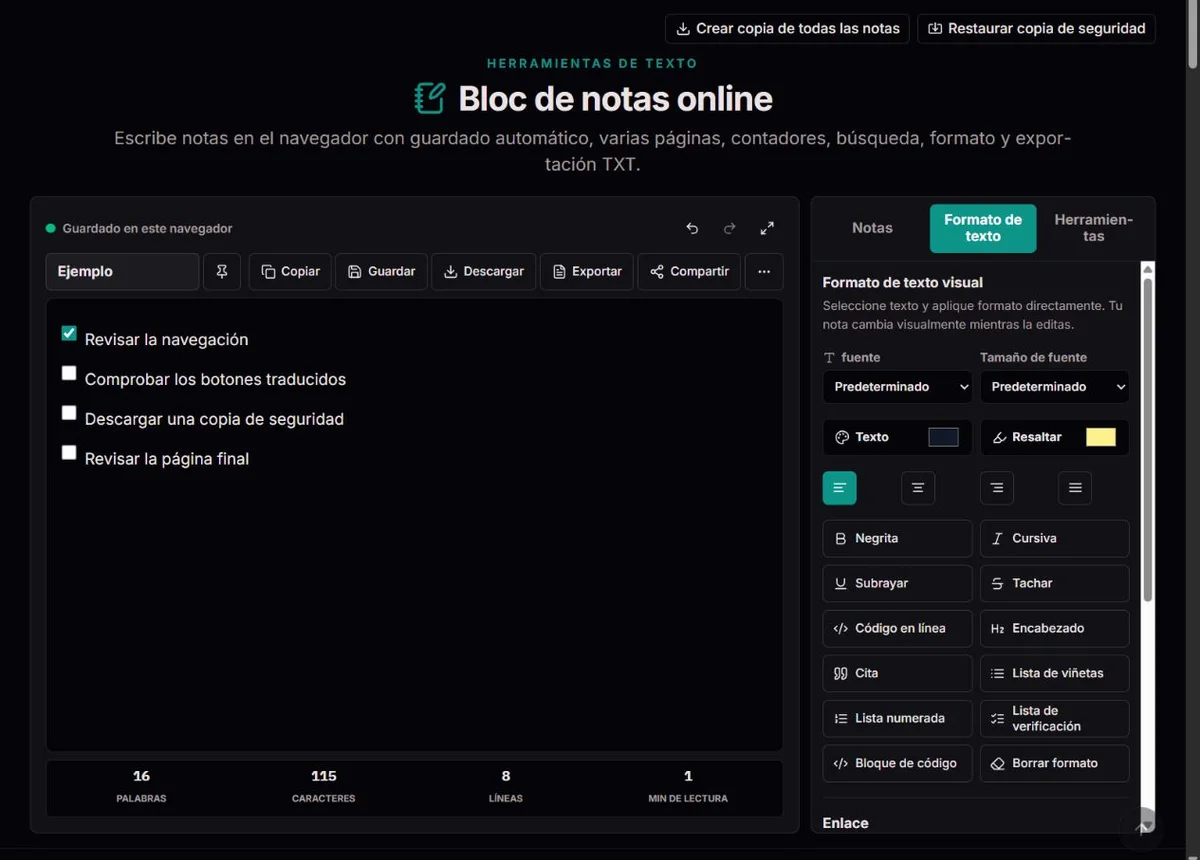Redo the edit with the redo arrow
Viewport: 1200px width, 860px height.
[x=730, y=228]
